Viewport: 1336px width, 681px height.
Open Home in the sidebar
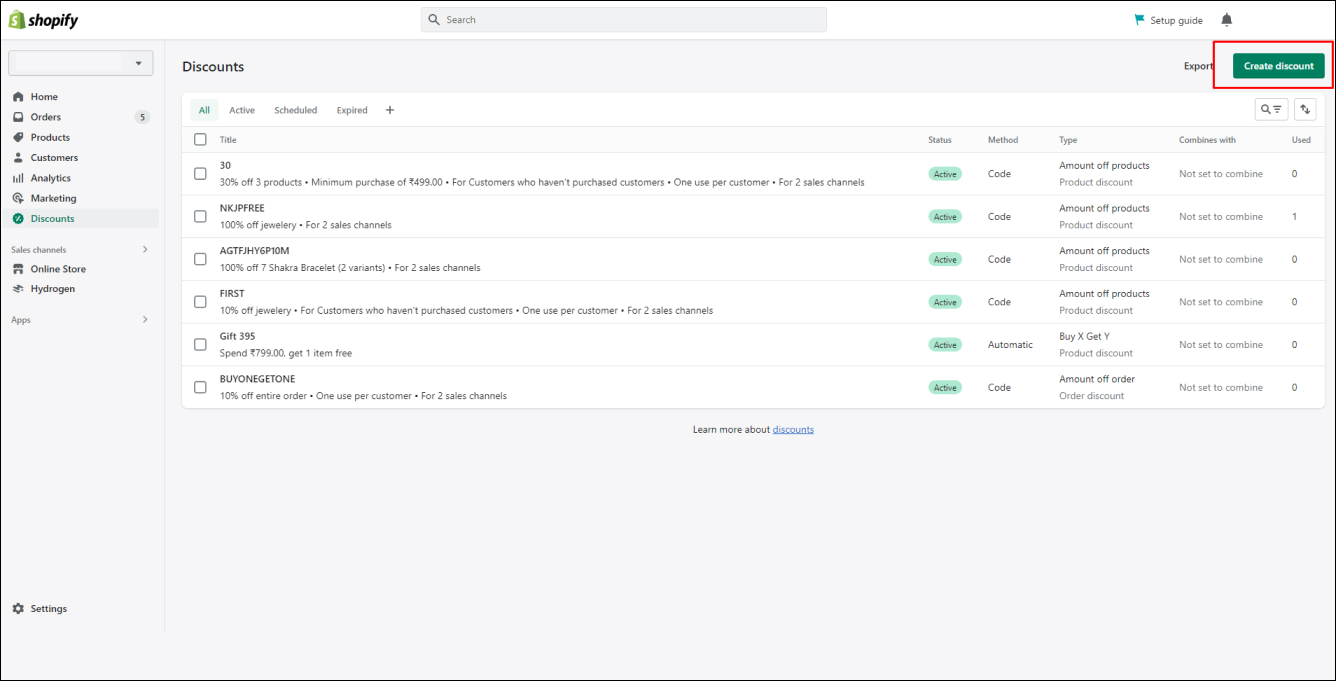[44, 97]
